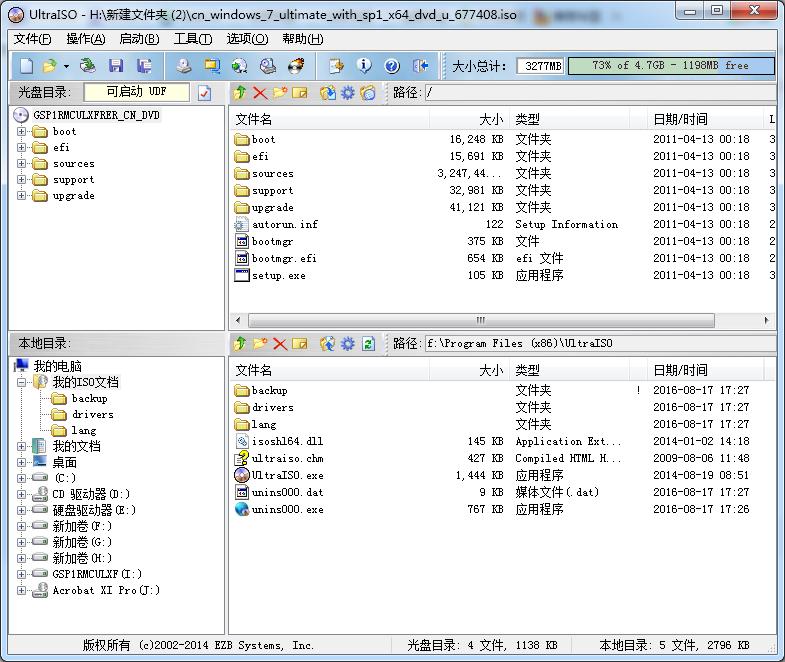The width and height of the screenshot is (785, 662).
Task: Expand the upgrade folder tree node
Action: tap(21, 196)
